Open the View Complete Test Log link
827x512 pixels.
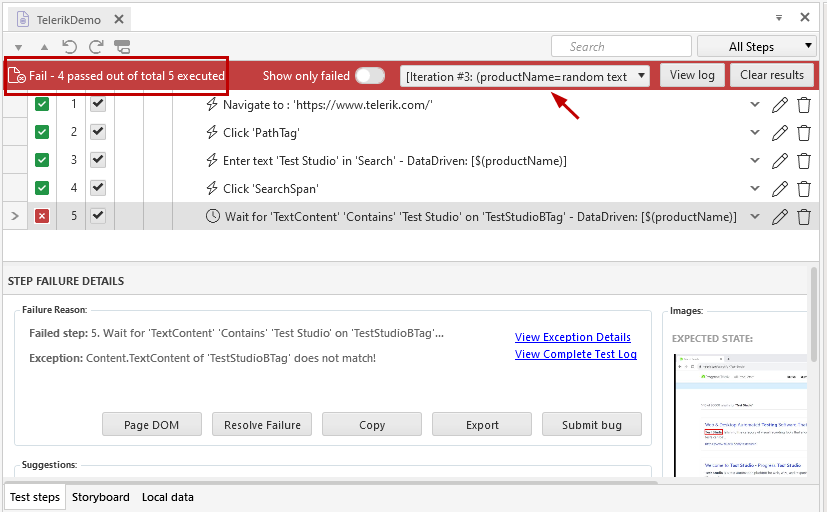pyautogui.click(x=576, y=354)
